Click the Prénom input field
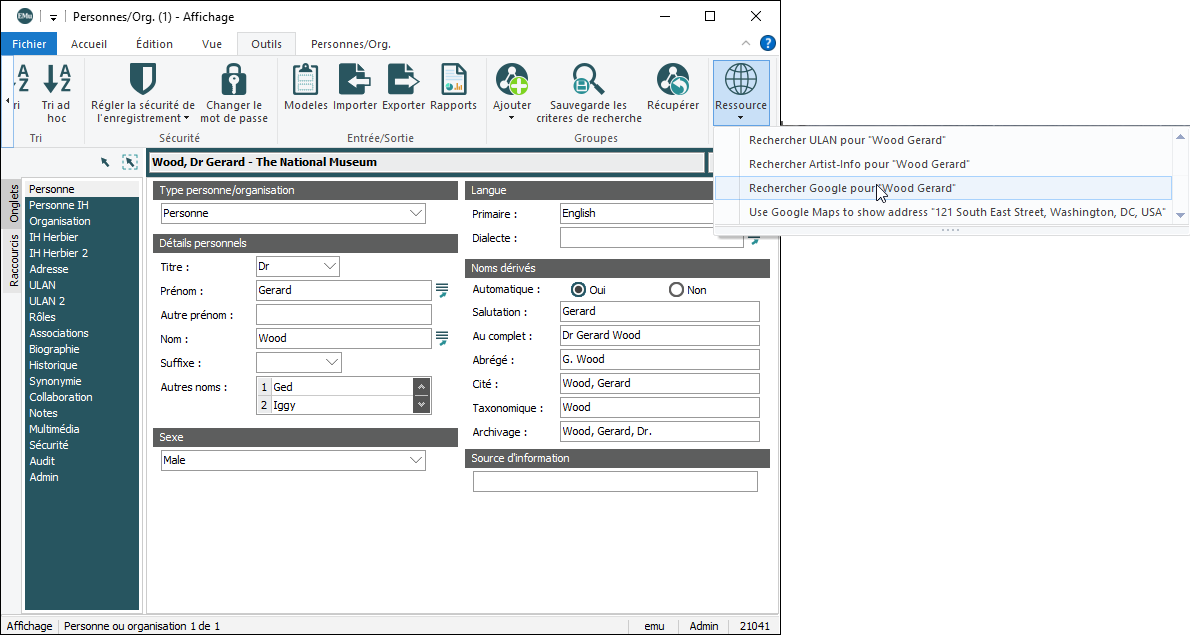 point(343,291)
